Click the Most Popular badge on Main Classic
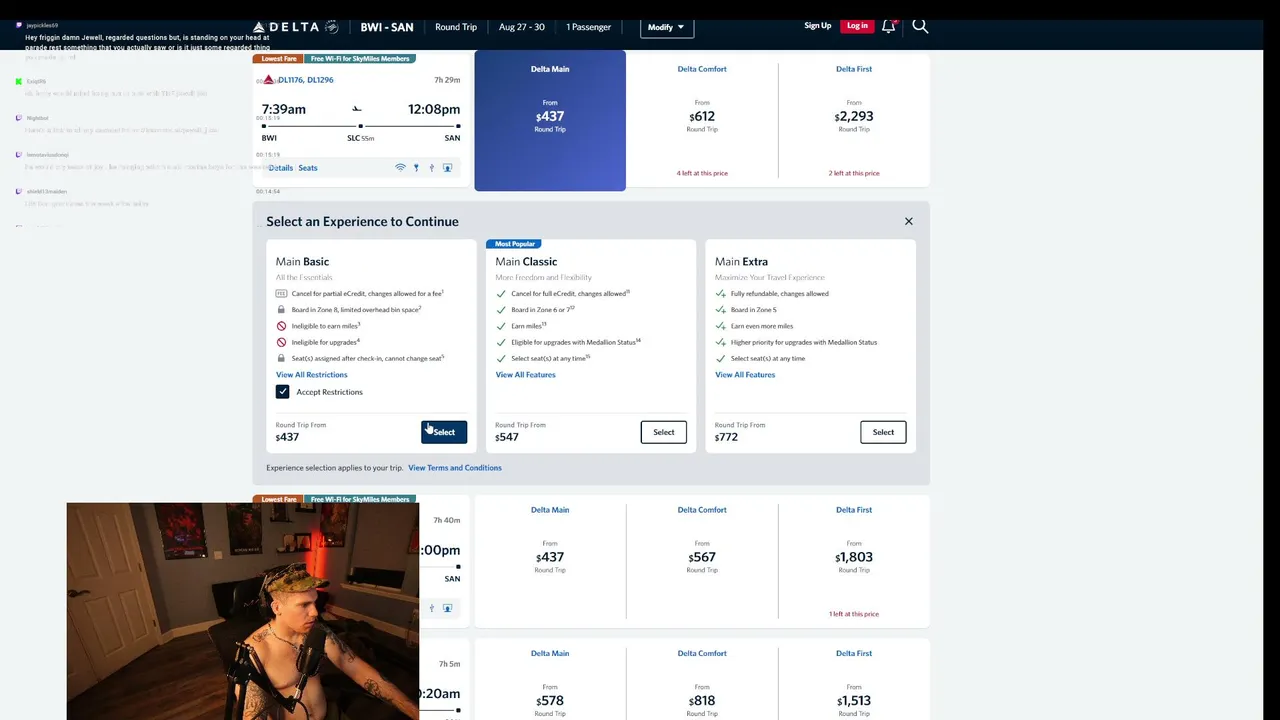 click(515, 244)
